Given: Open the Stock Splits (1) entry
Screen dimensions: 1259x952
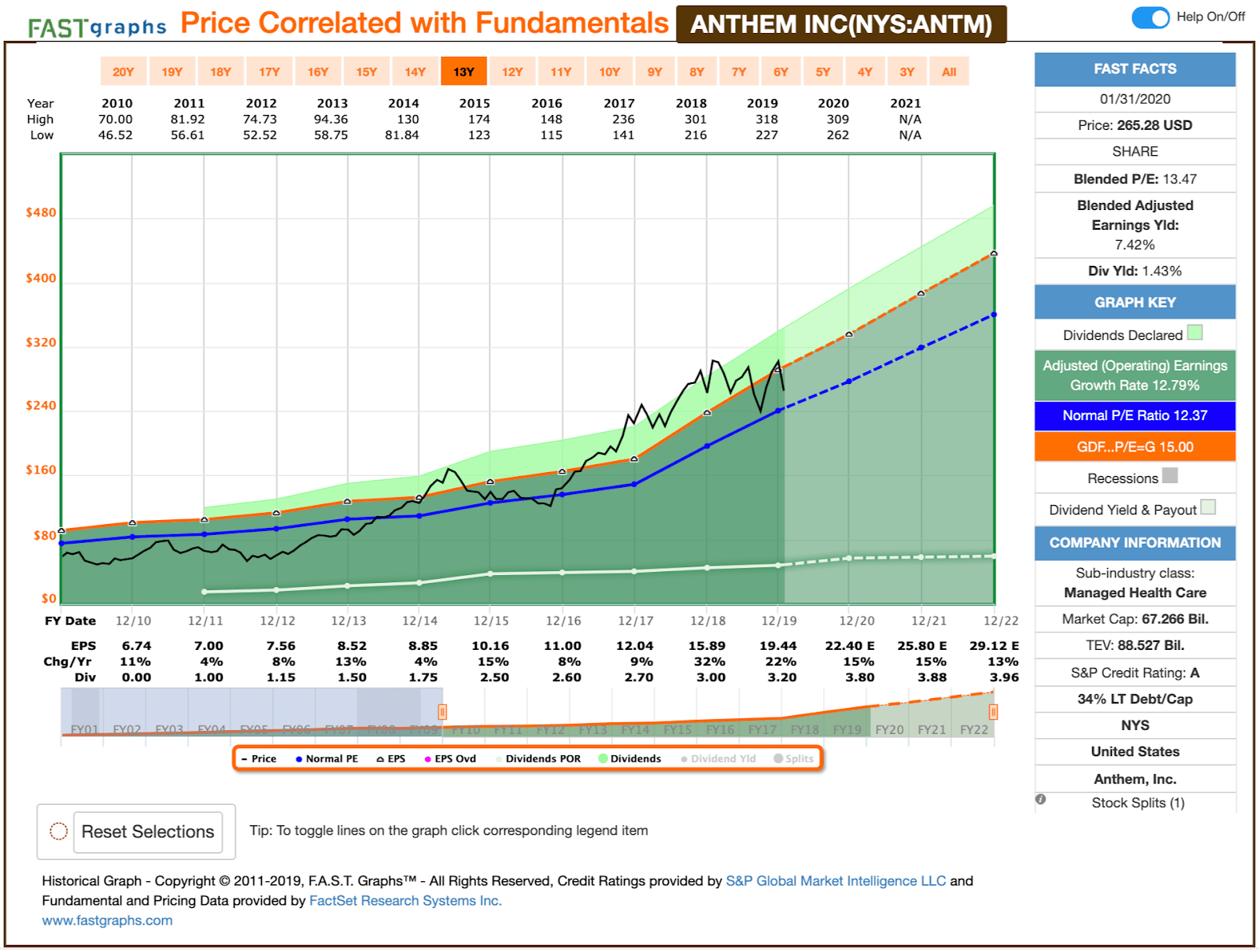Looking at the screenshot, I should (x=1138, y=803).
